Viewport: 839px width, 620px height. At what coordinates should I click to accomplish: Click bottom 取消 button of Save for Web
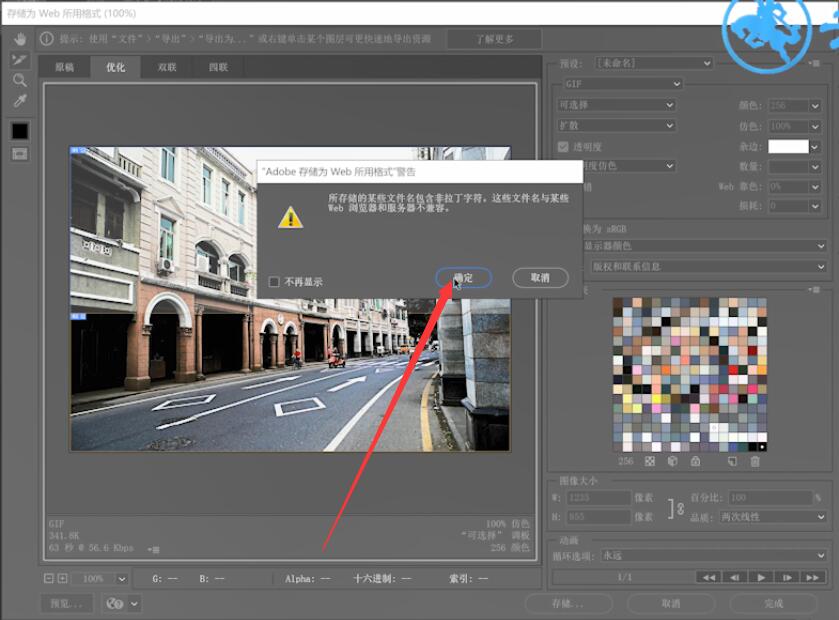tap(670, 603)
